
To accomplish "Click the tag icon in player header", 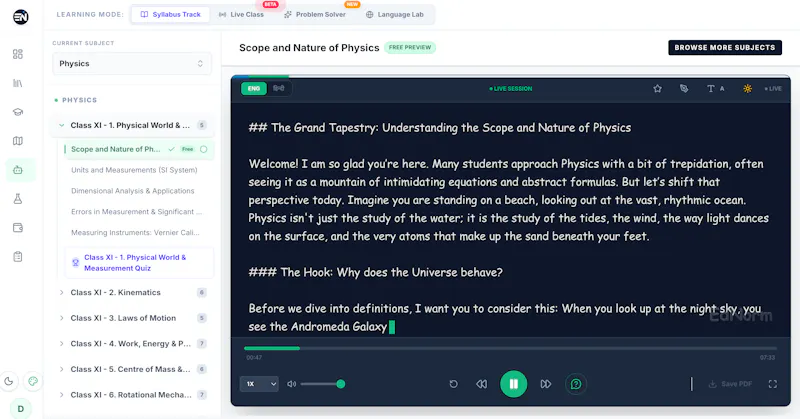I will coord(684,89).
